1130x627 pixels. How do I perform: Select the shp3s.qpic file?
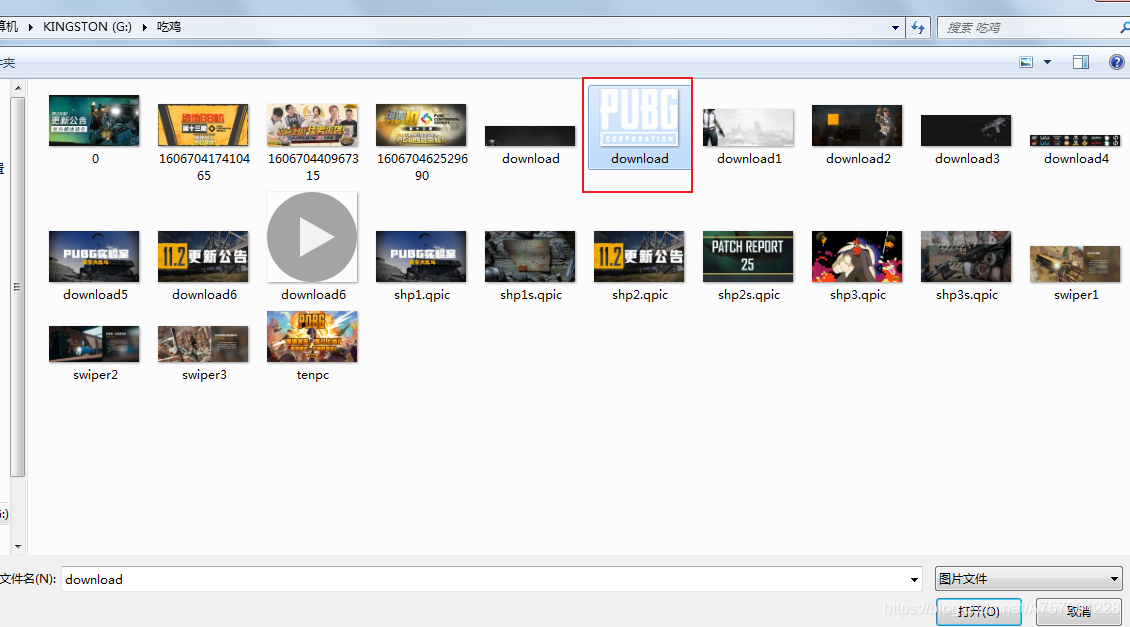click(x=966, y=266)
